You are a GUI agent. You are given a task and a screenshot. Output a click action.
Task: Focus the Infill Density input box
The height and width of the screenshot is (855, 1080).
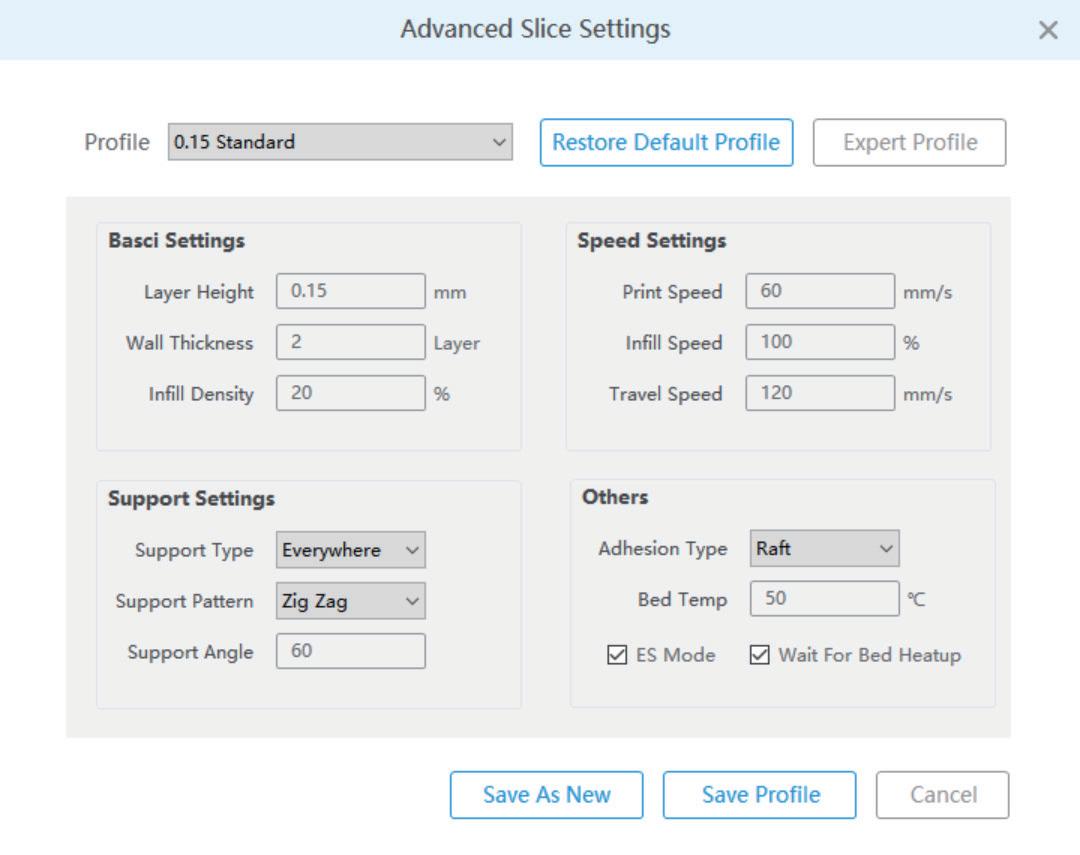[350, 393]
